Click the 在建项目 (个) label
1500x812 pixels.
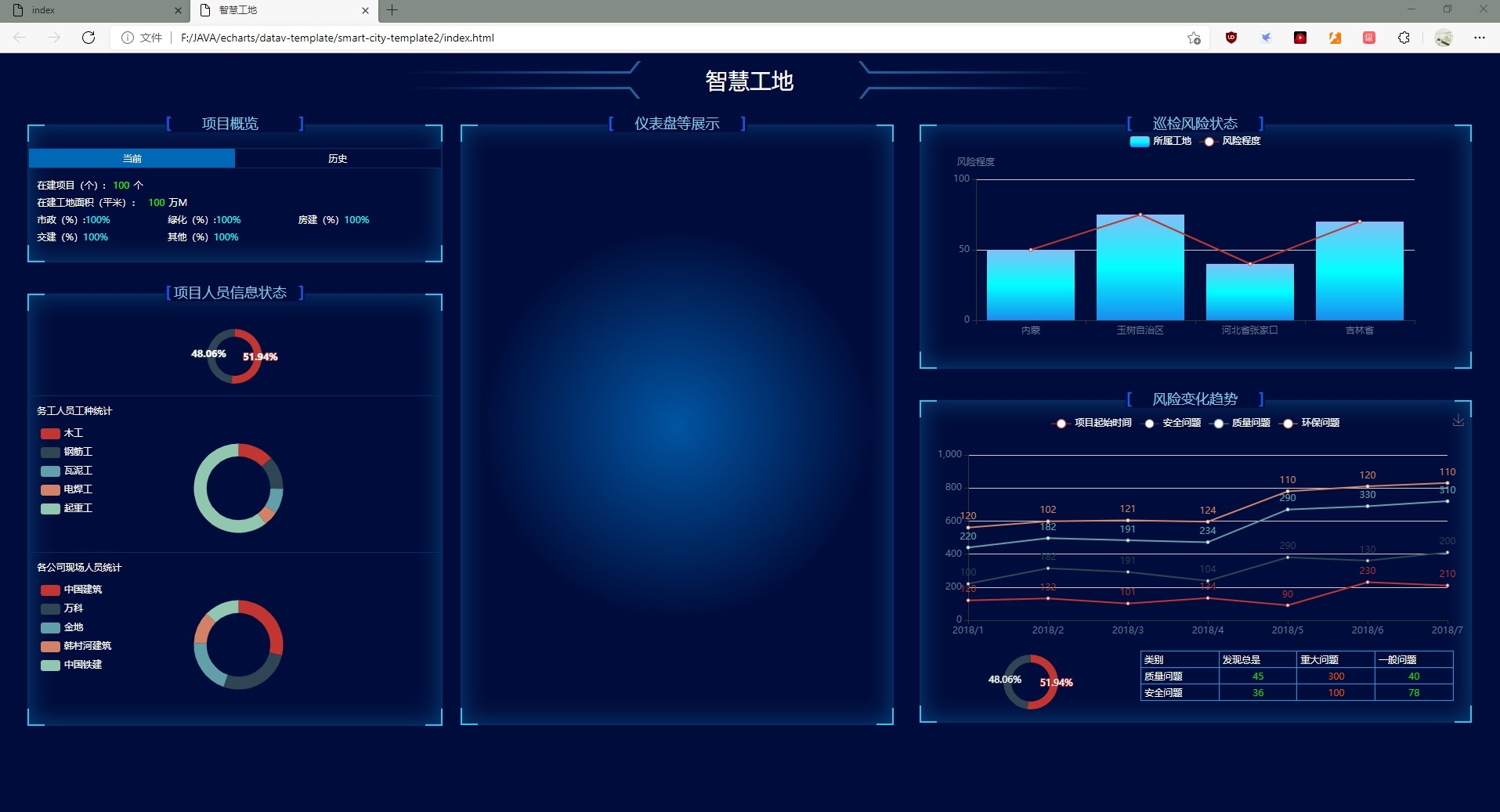tap(71, 186)
